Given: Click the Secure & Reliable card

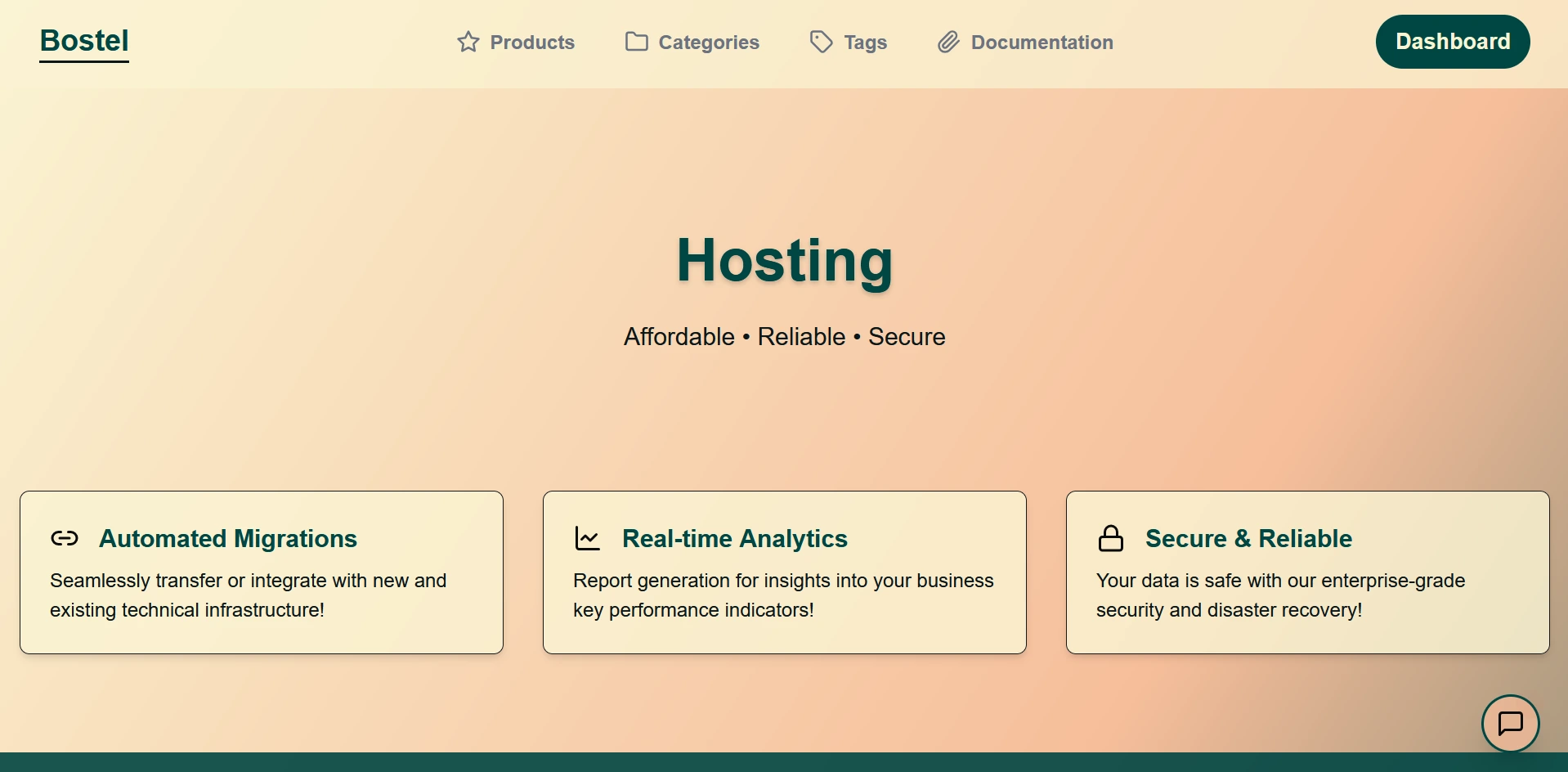Looking at the screenshot, I should 1307,572.
